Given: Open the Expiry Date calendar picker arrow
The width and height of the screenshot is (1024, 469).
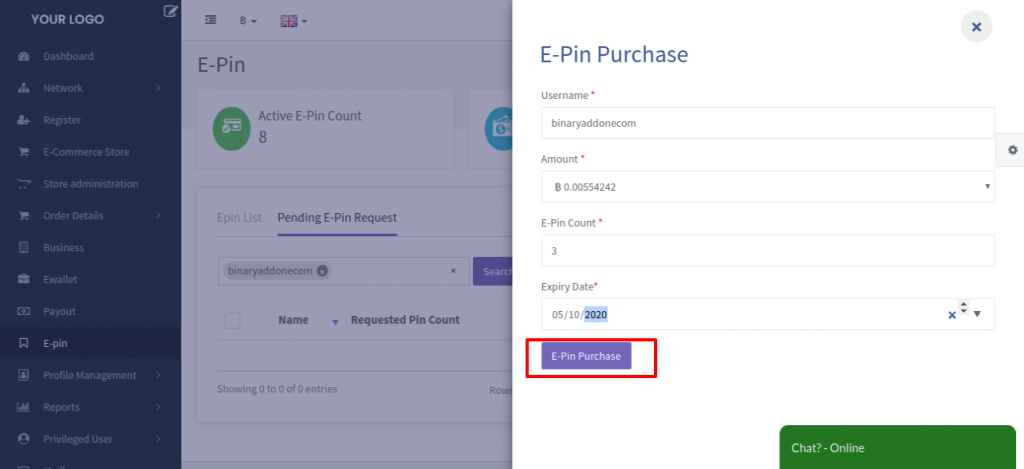Looking at the screenshot, I should pyautogui.click(x=978, y=314).
